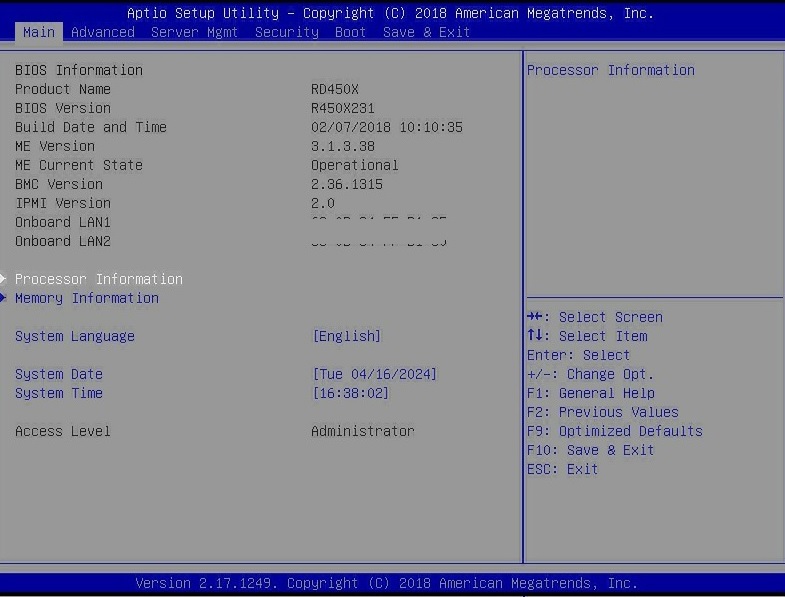Click the F1: General Help hint
This screenshot has height=597, width=785.
tap(591, 393)
